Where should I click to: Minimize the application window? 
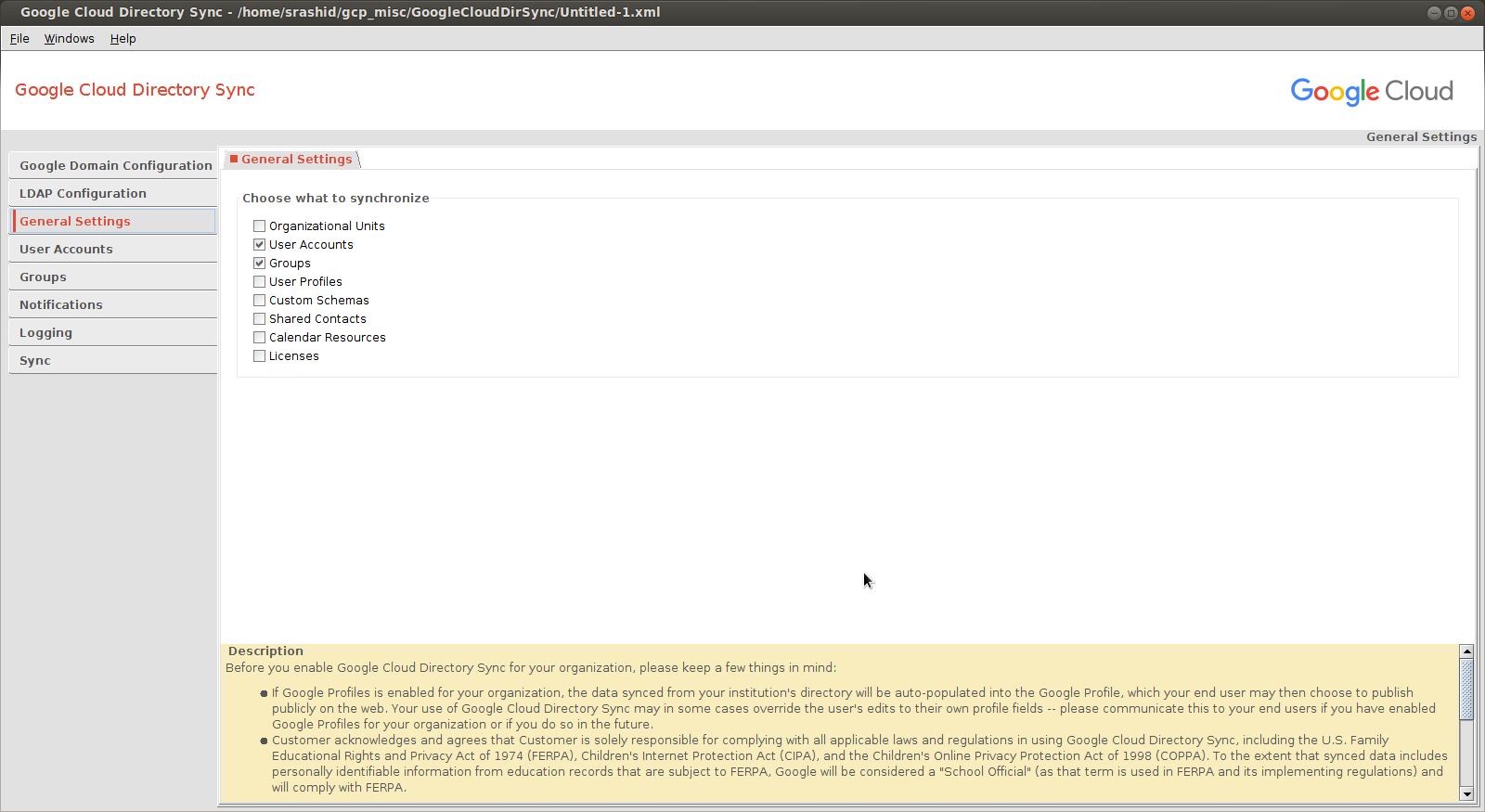(x=1434, y=13)
